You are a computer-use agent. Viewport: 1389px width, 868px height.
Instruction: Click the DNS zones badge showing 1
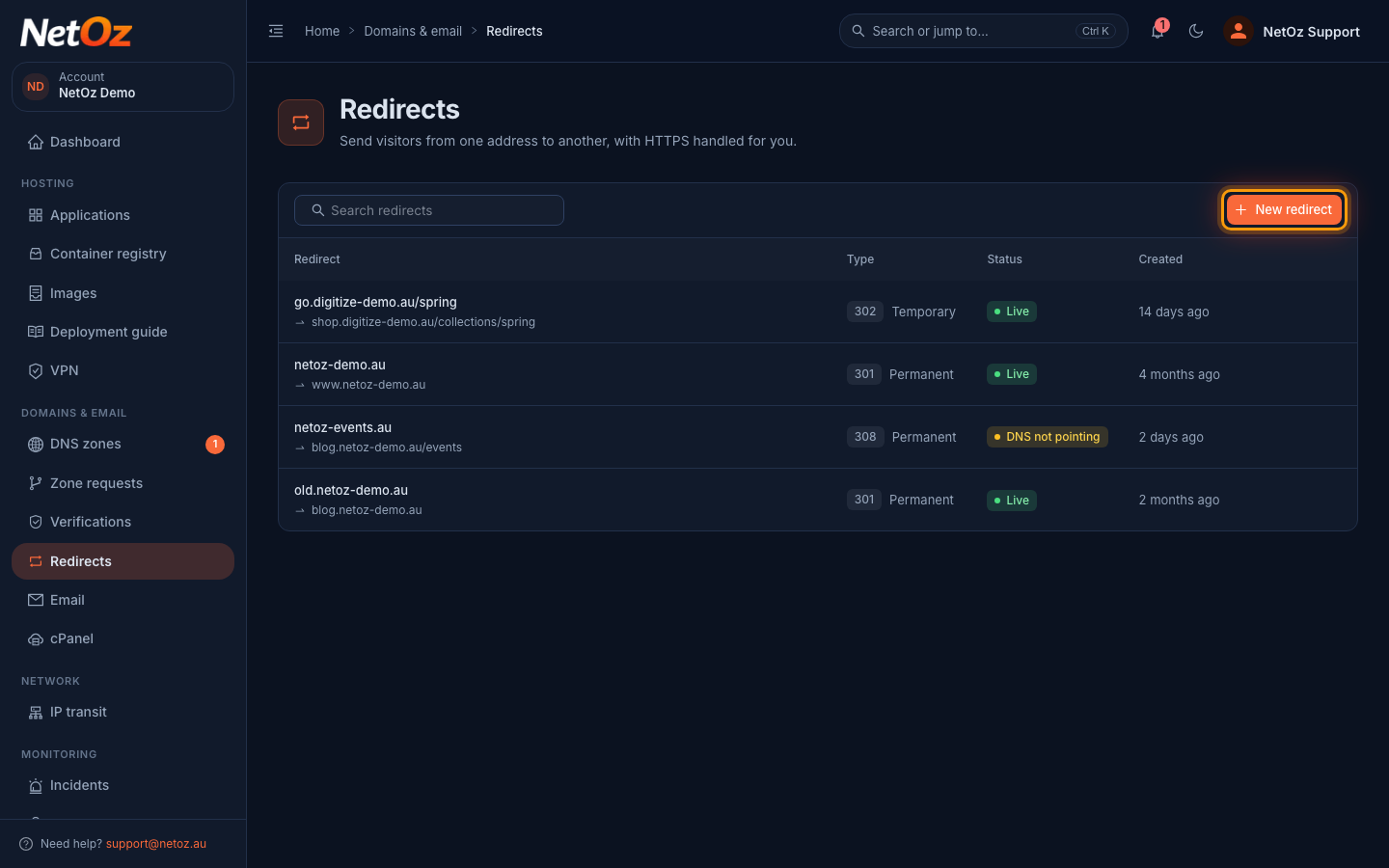215,444
